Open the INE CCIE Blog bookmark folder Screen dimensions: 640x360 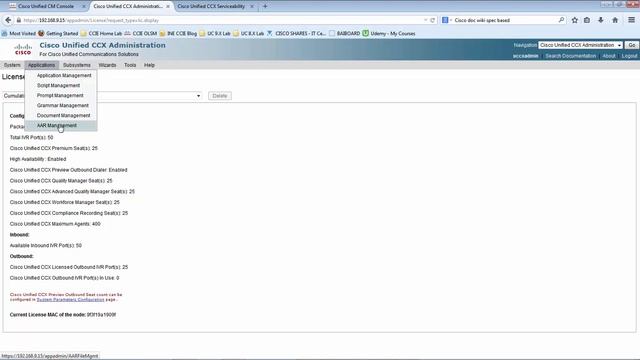178,33
